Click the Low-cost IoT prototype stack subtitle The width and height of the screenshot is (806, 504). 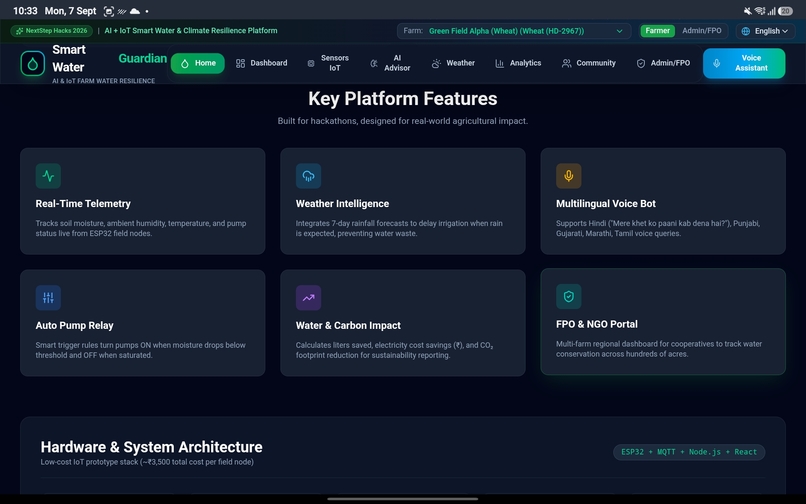[147, 462]
